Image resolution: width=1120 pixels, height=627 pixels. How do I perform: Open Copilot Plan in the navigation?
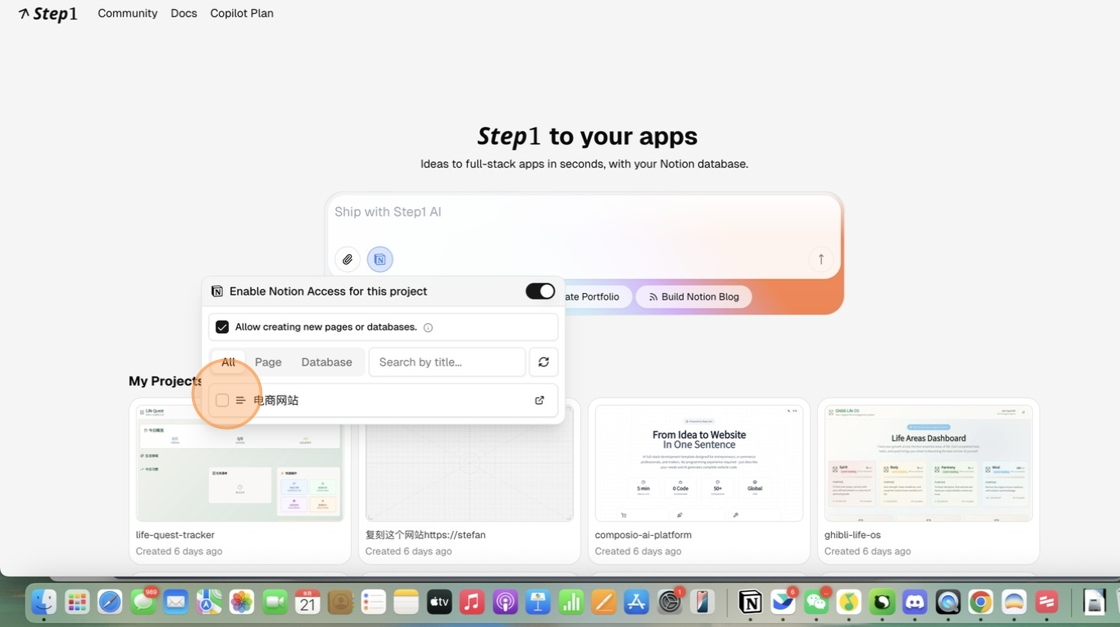tap(241, 14)
